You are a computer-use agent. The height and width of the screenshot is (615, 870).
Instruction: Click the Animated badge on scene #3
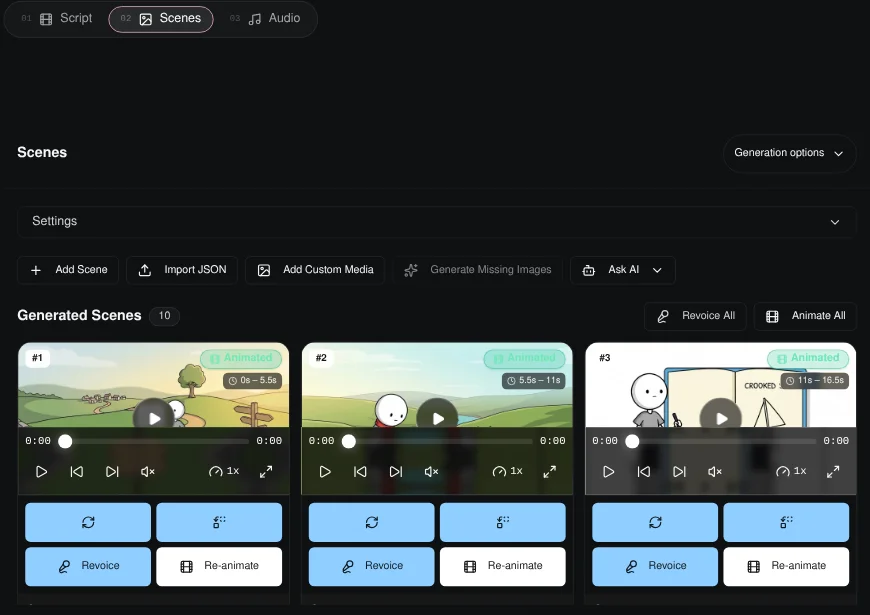click(x=808, y=358)
